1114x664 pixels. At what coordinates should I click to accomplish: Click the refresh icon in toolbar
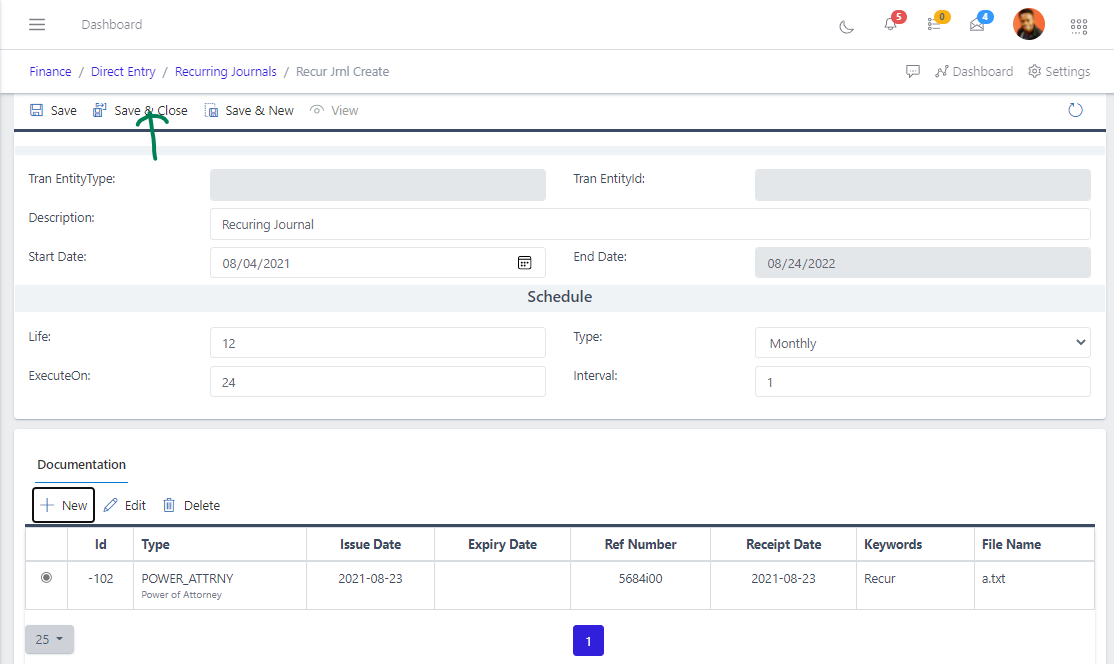1076,110
